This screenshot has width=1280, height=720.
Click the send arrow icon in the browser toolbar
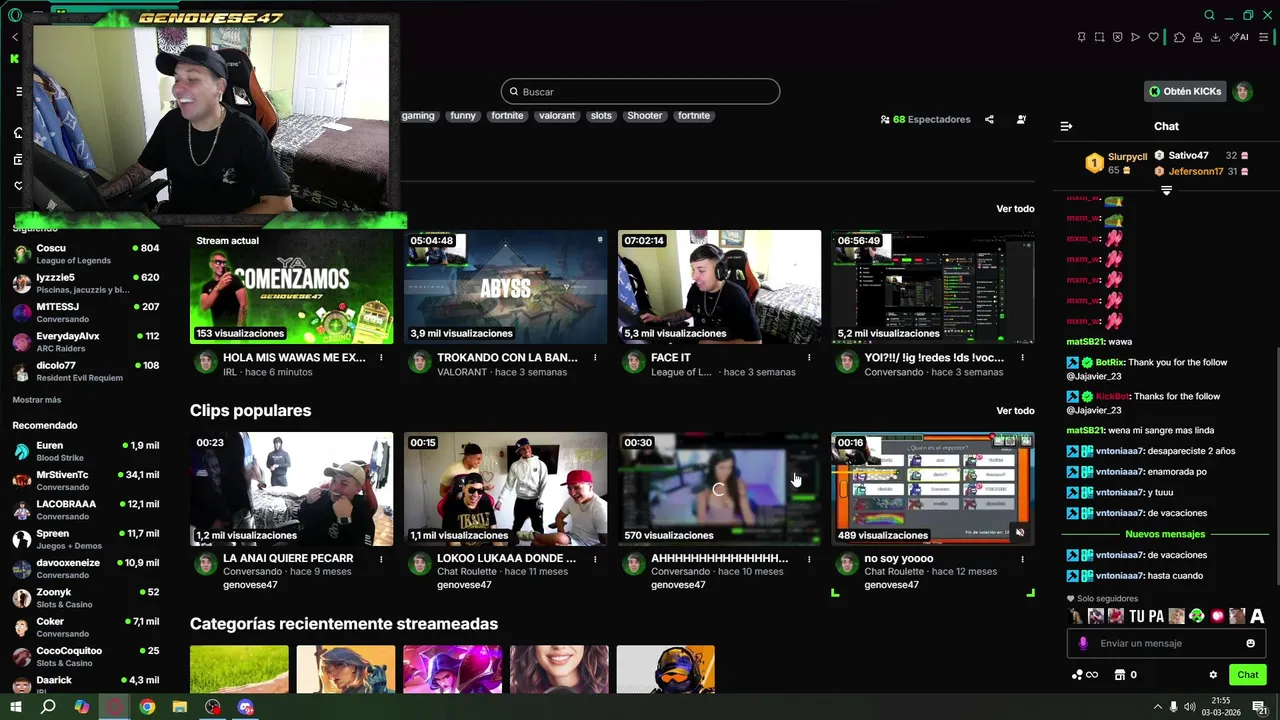point(1135,37)
